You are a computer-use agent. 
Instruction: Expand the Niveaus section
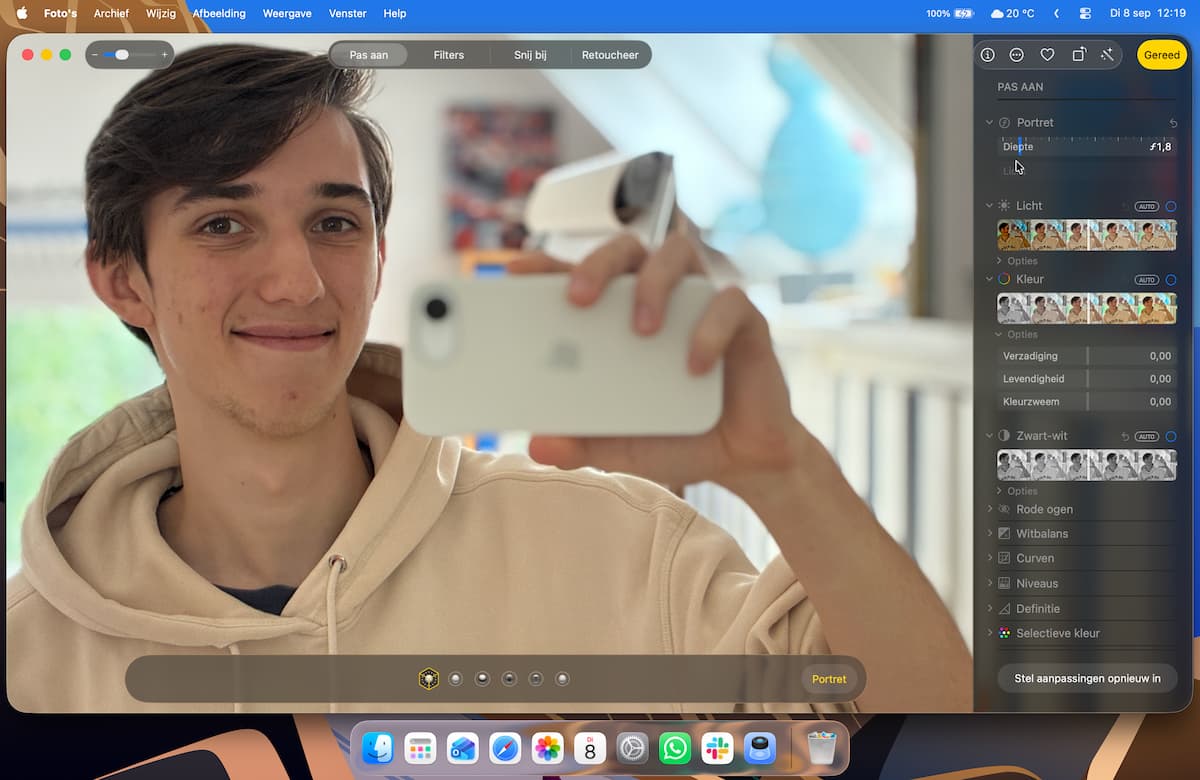pos(989,583)
